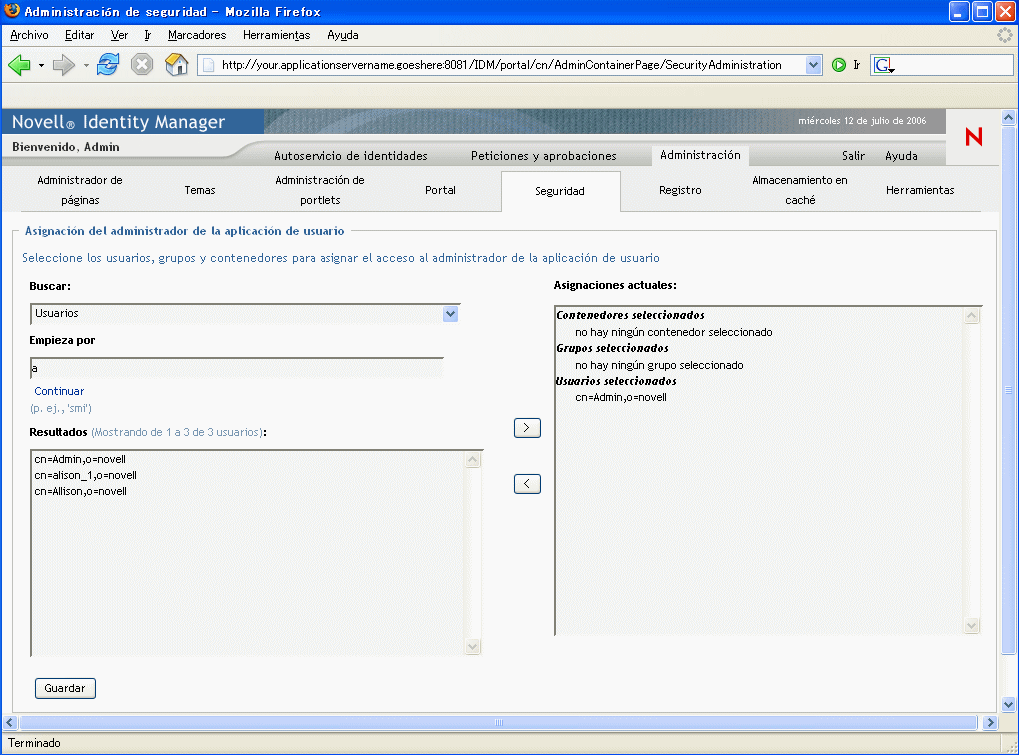The height and width of the screenshot is (755, 1019).
Task: Click the browser address bar URL
Action: coord(501,65)
